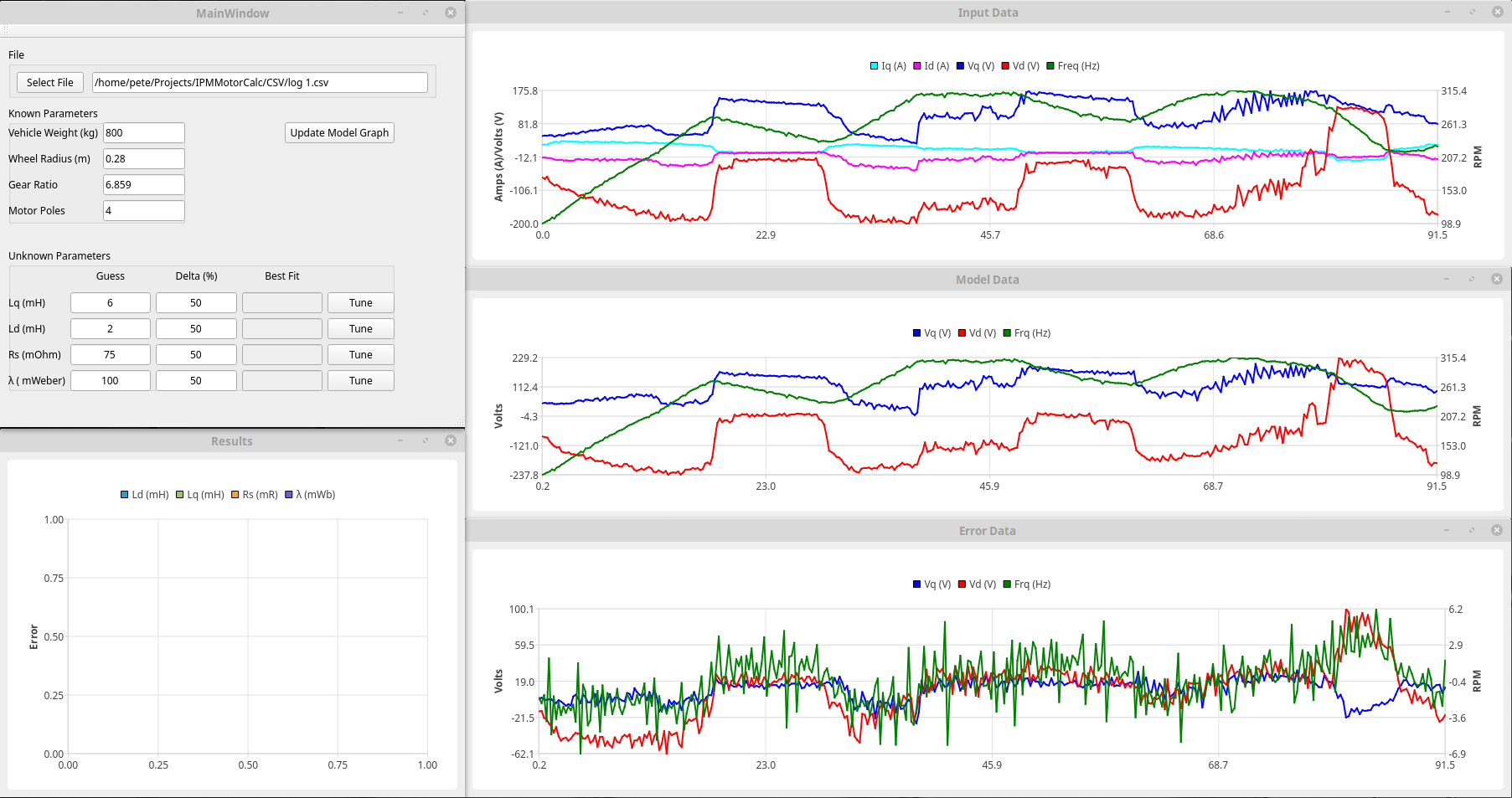The width and height of the screenshot is (1512, 798).
Task: Minimize the Error Data panel
Action: (x=1447, y=530)
